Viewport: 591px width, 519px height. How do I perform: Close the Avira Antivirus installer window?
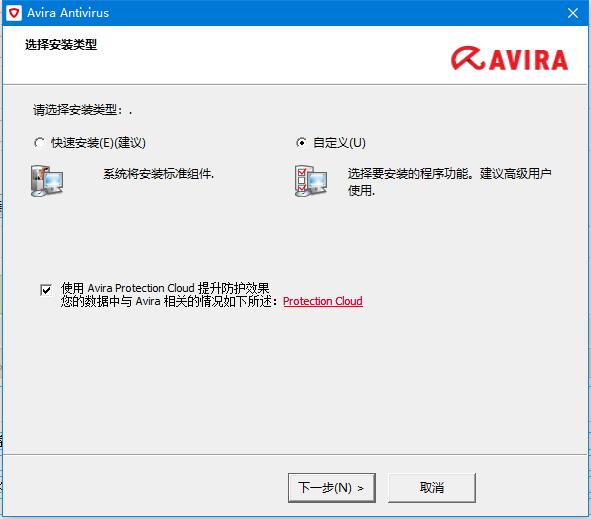pos(573,13)
